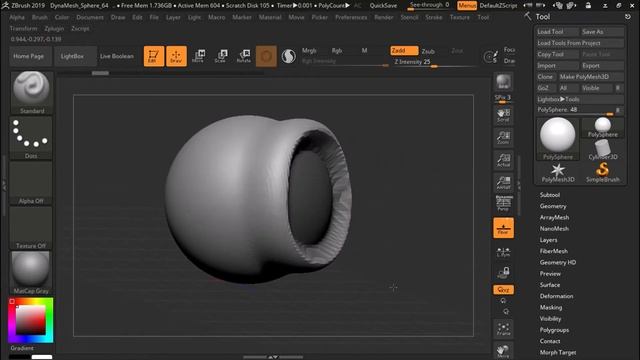640x360 pixels.
Task: Toggle Edit mode button
Action: pyautogui.click(x=154, y=56)
